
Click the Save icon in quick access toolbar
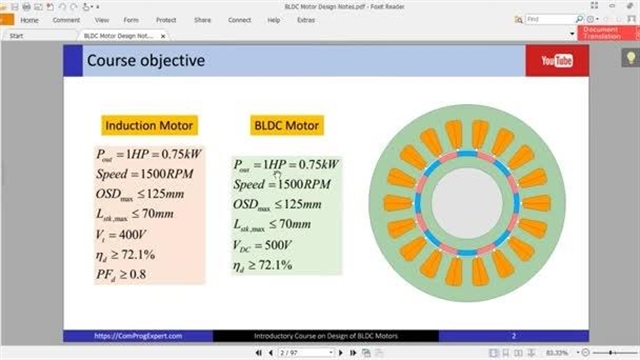click(x=15, y=7)
